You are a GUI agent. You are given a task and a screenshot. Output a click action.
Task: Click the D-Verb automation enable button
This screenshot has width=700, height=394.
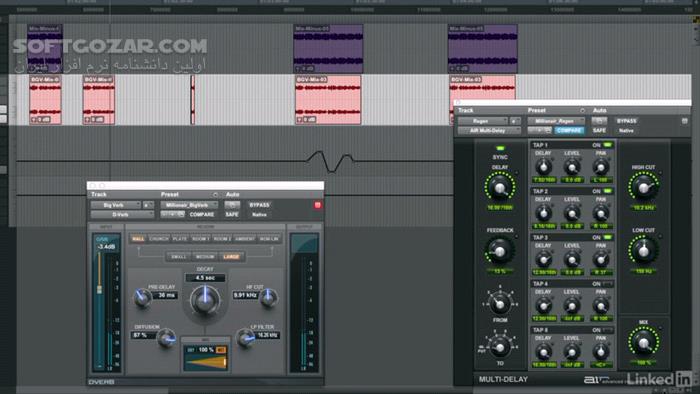tap(232, 205)
